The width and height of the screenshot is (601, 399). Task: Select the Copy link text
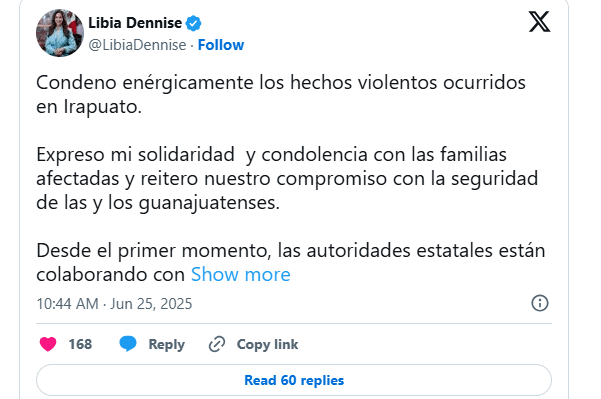[267, 344]
